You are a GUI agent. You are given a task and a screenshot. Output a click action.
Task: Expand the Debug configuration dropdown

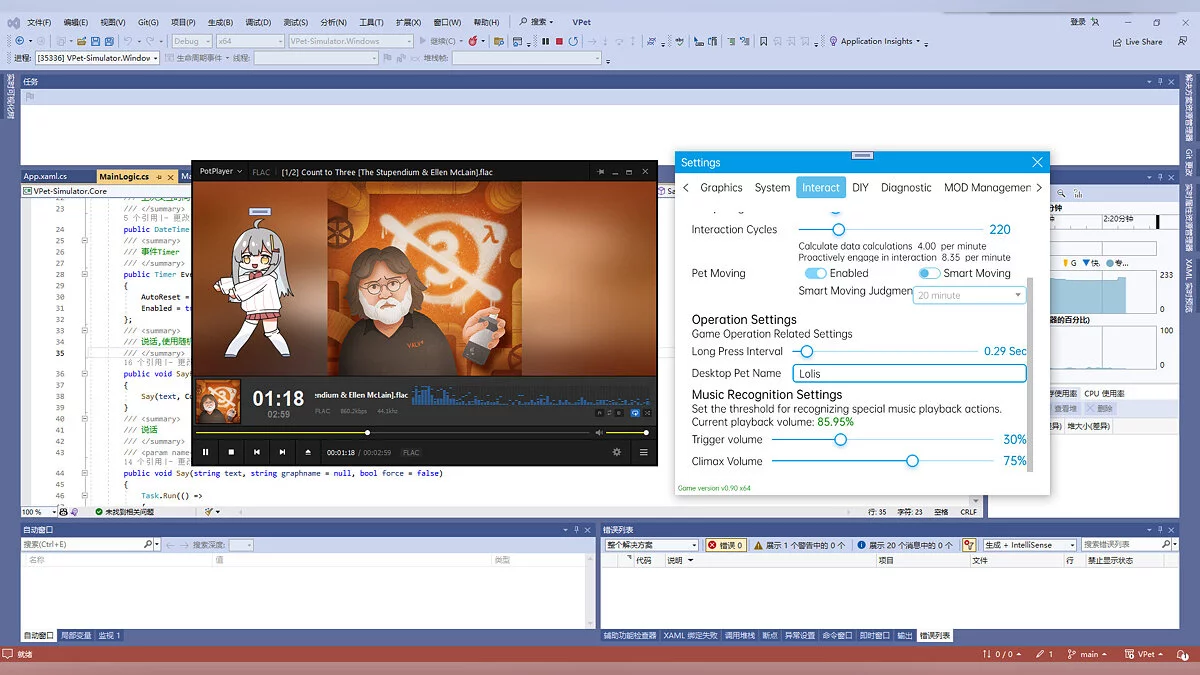pyautogui.click(x=207, y=41)
